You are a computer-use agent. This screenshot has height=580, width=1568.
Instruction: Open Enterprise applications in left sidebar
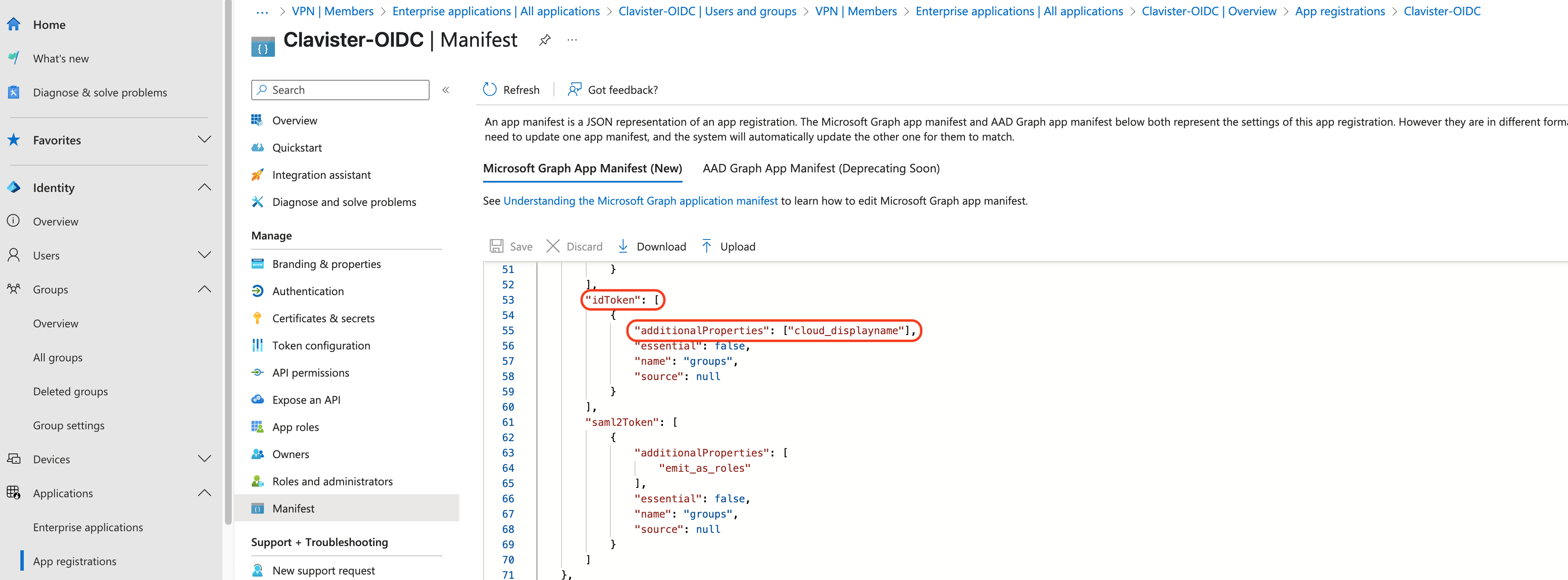(x=87, y=527)
